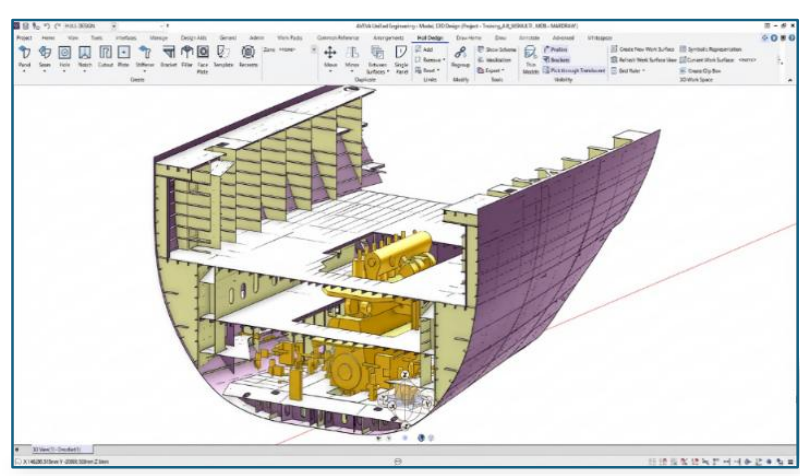
Task: Select the Hull Design tab
Action: coord(430,38)
